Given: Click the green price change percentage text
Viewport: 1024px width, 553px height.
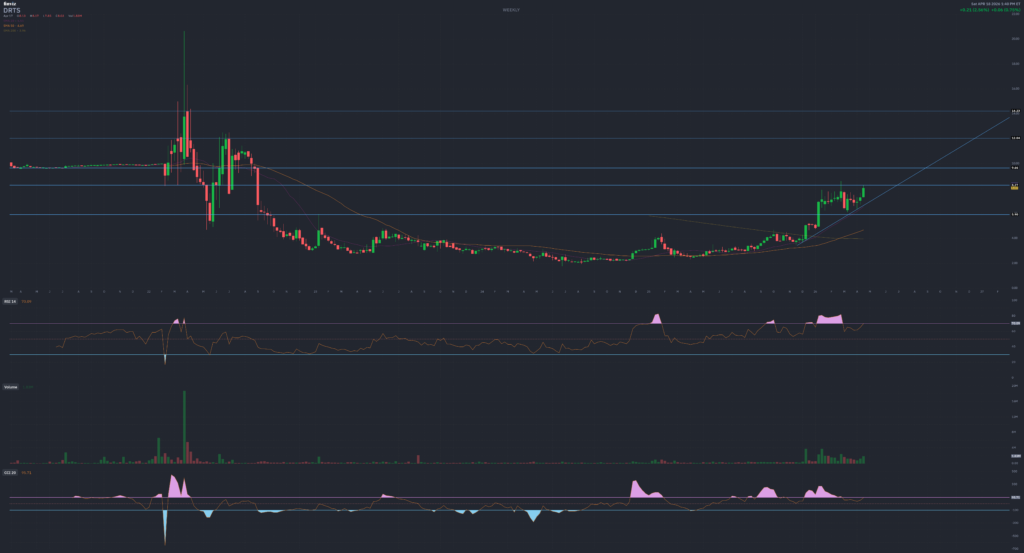Looking at the screenshot, I should (x=990, y=10).
